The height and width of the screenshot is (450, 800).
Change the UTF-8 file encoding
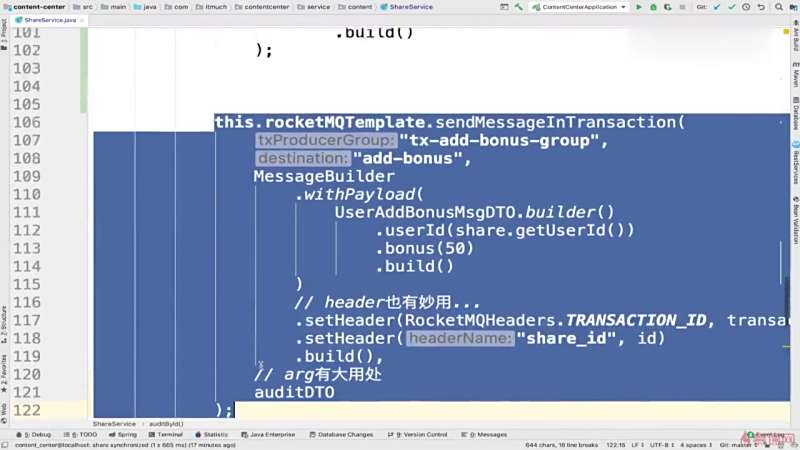coord(661,445)
